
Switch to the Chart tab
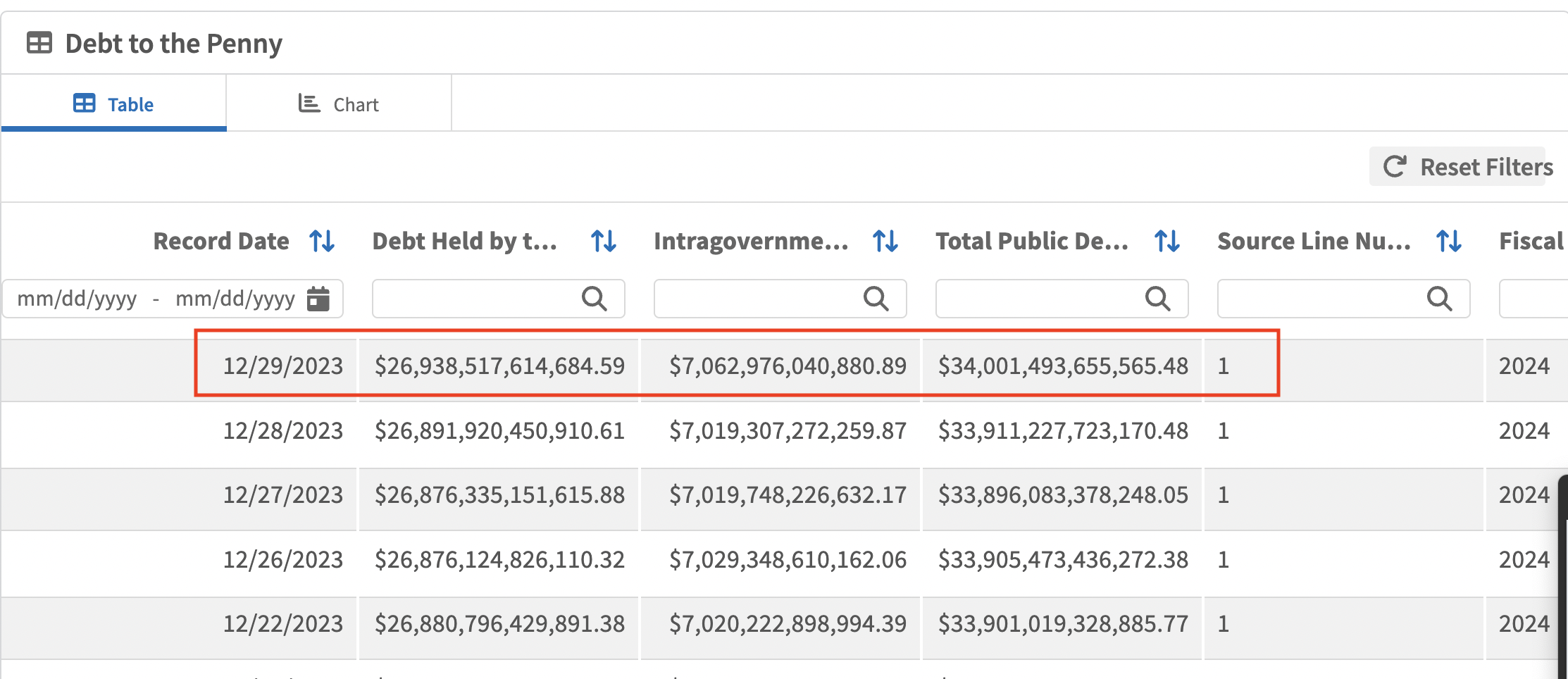339,104
